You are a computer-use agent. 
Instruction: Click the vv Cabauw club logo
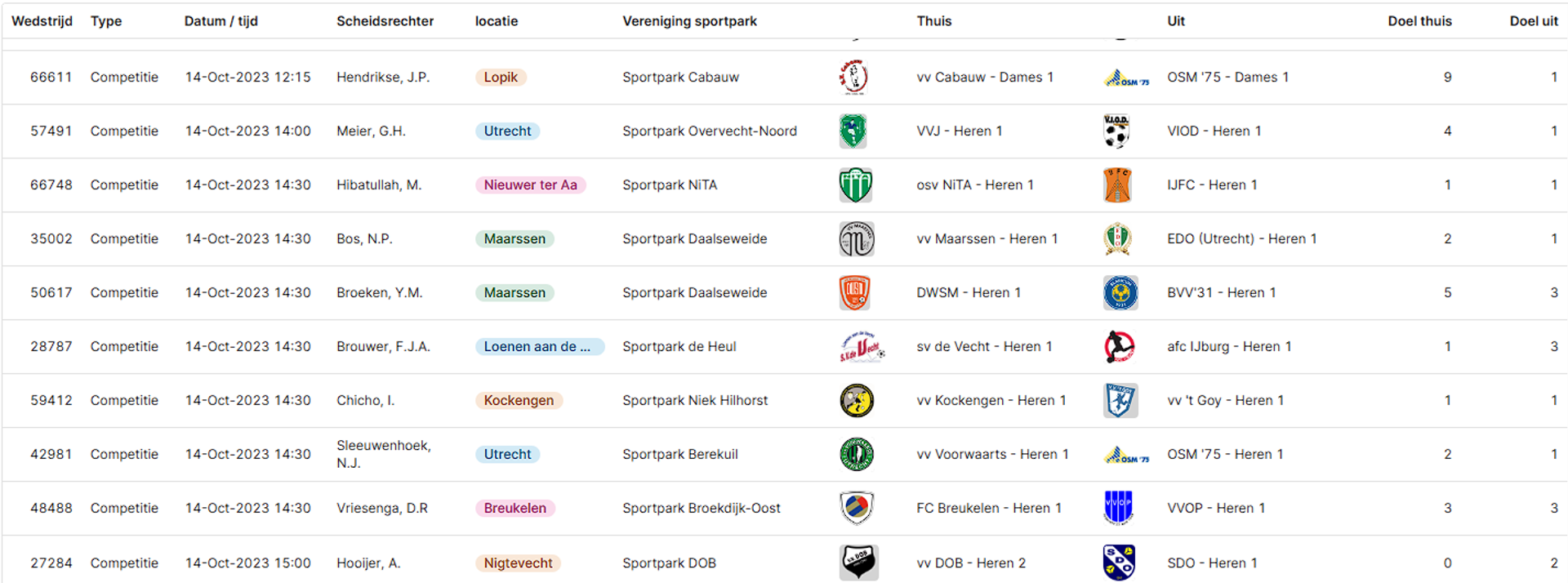coord(853,78)
